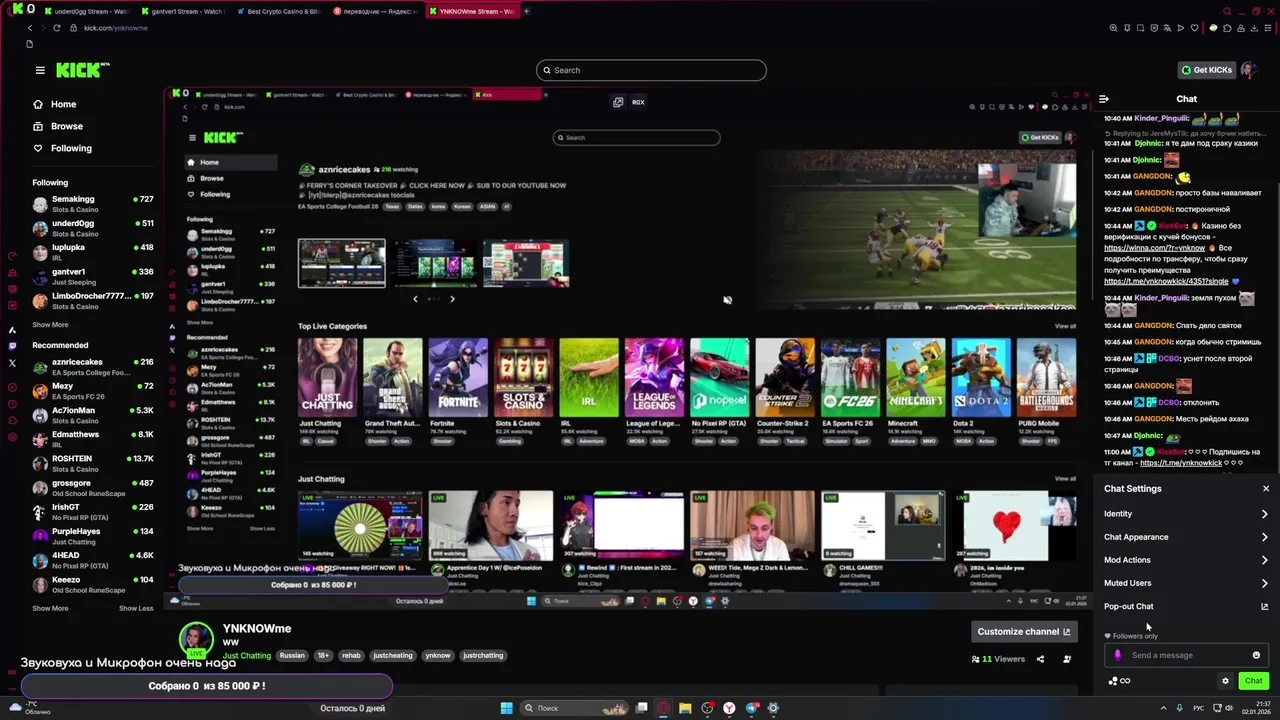Open lupiupka channel in Following list
1280x720 pixels.
click(92, 252)
